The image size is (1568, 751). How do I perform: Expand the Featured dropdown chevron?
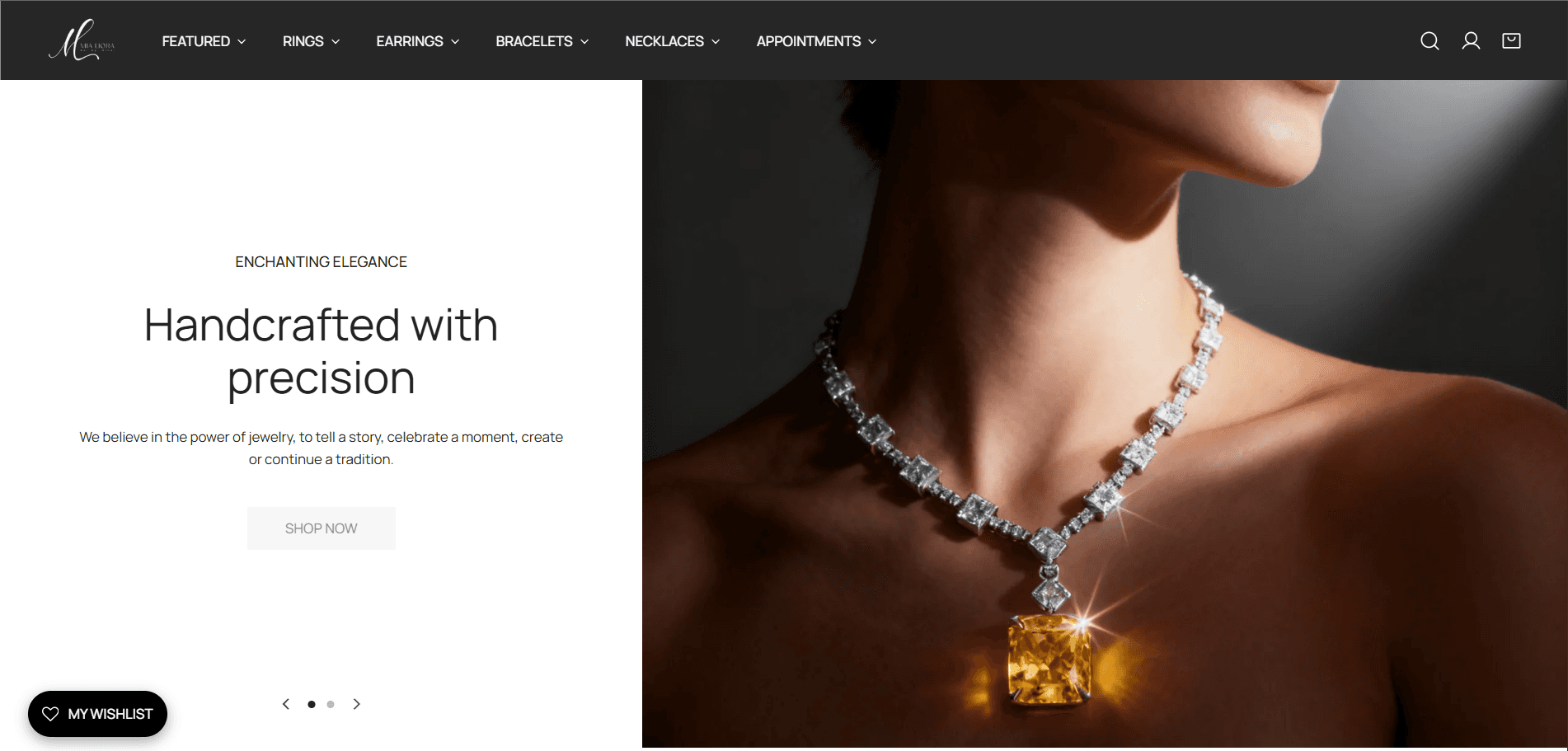[242, 42]
